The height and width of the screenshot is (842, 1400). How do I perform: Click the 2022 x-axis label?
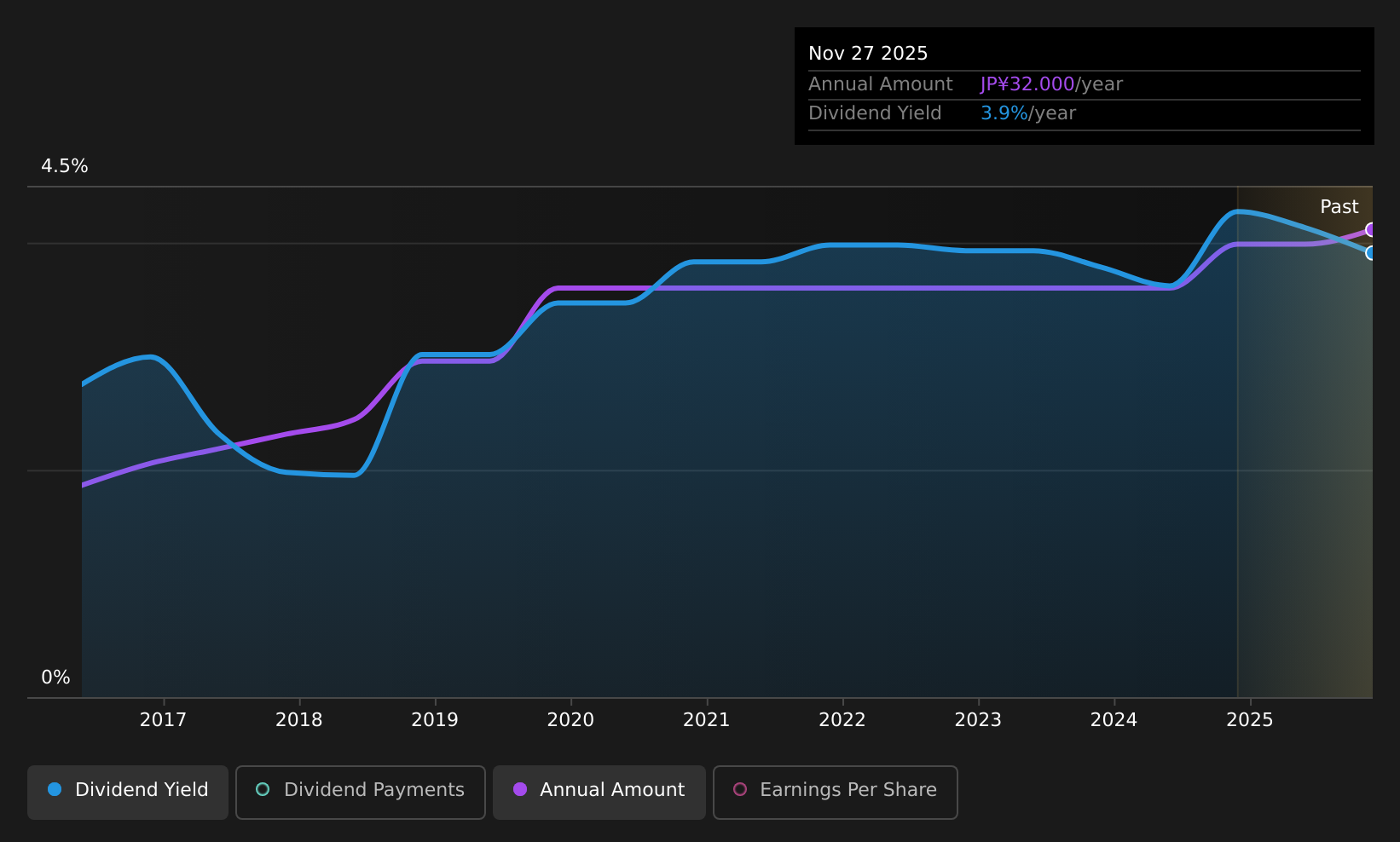(x=842, y=720)
